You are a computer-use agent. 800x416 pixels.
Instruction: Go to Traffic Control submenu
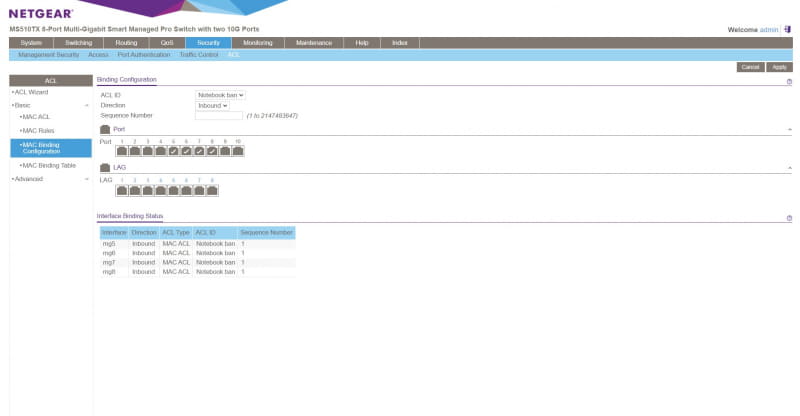coord(199,55)
